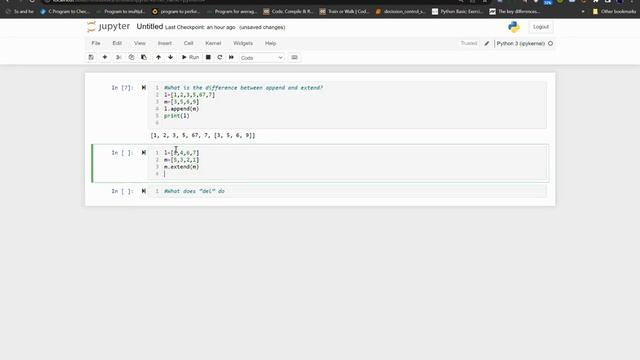640x360 pixels.
Task: Interrupt the kernel with stop icon
Action: click(208, 58)
